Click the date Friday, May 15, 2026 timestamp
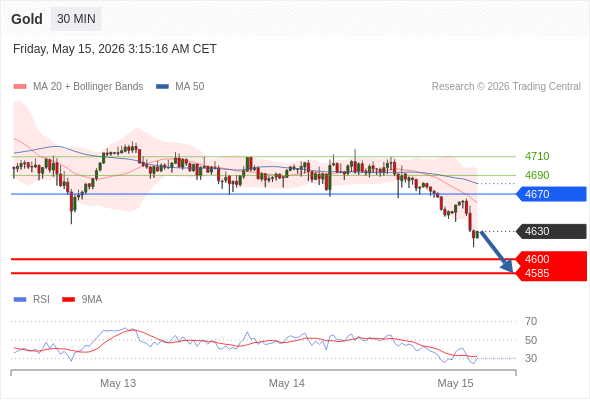The image size is (590, 400). tap(115, 49)
